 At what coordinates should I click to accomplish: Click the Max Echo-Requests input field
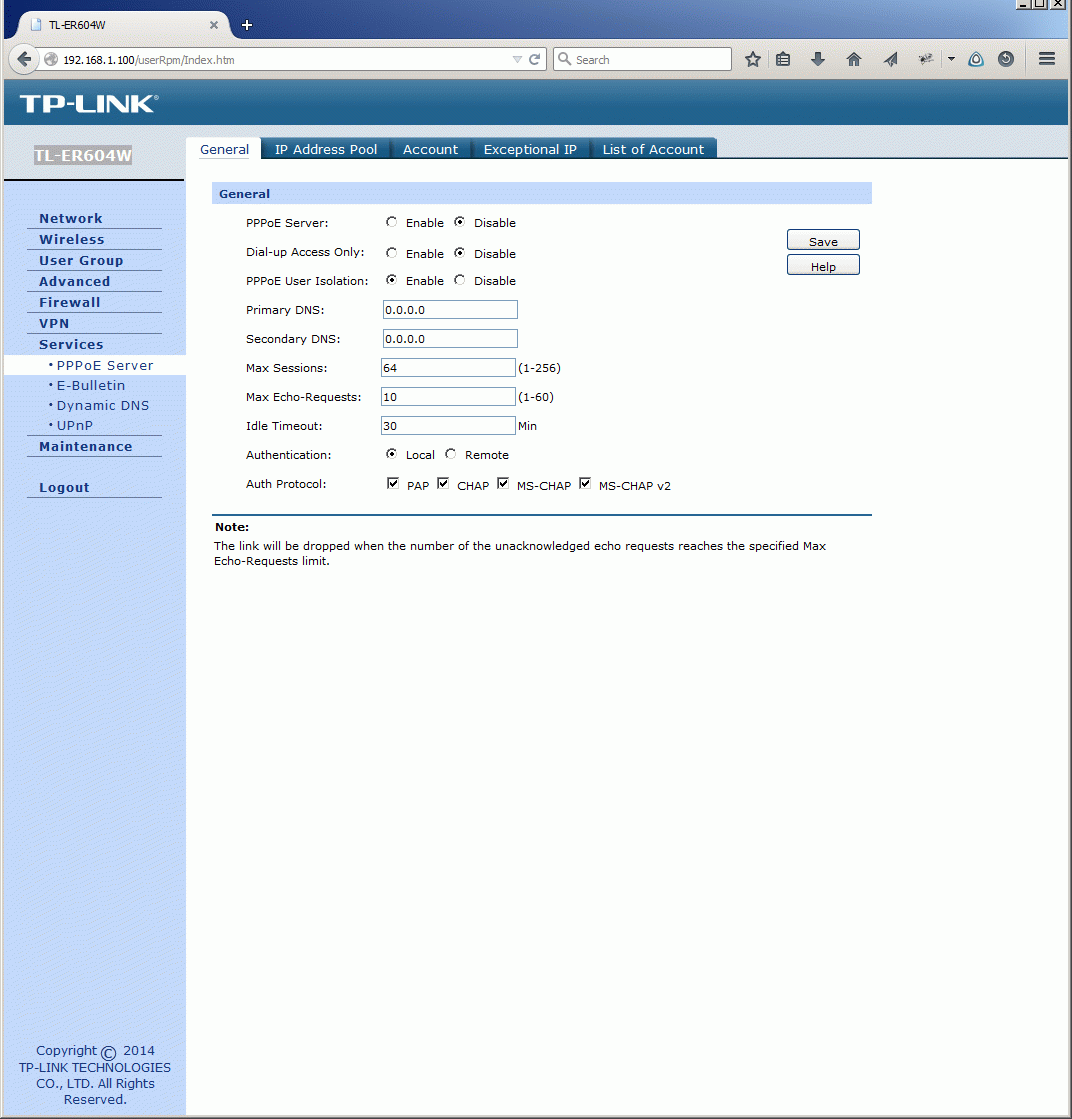pos(447,397)
